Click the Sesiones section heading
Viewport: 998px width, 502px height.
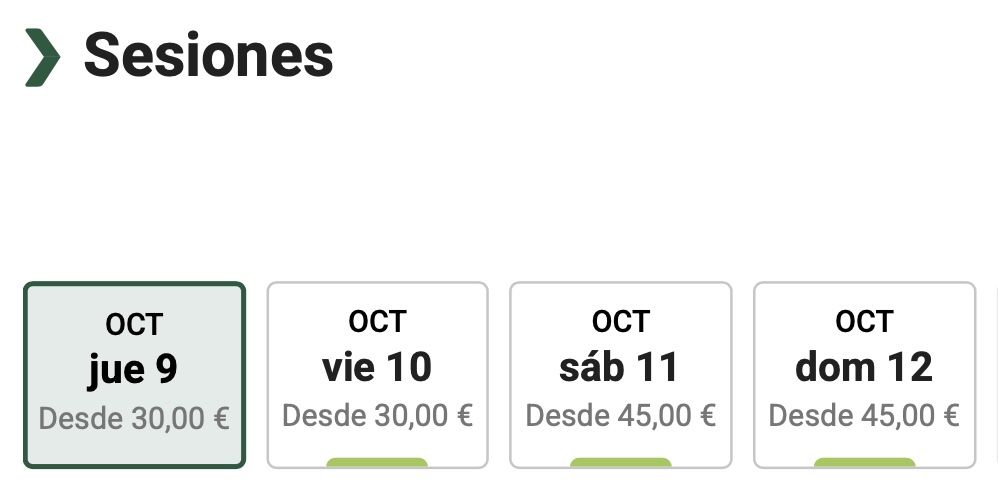click(208, 55)
